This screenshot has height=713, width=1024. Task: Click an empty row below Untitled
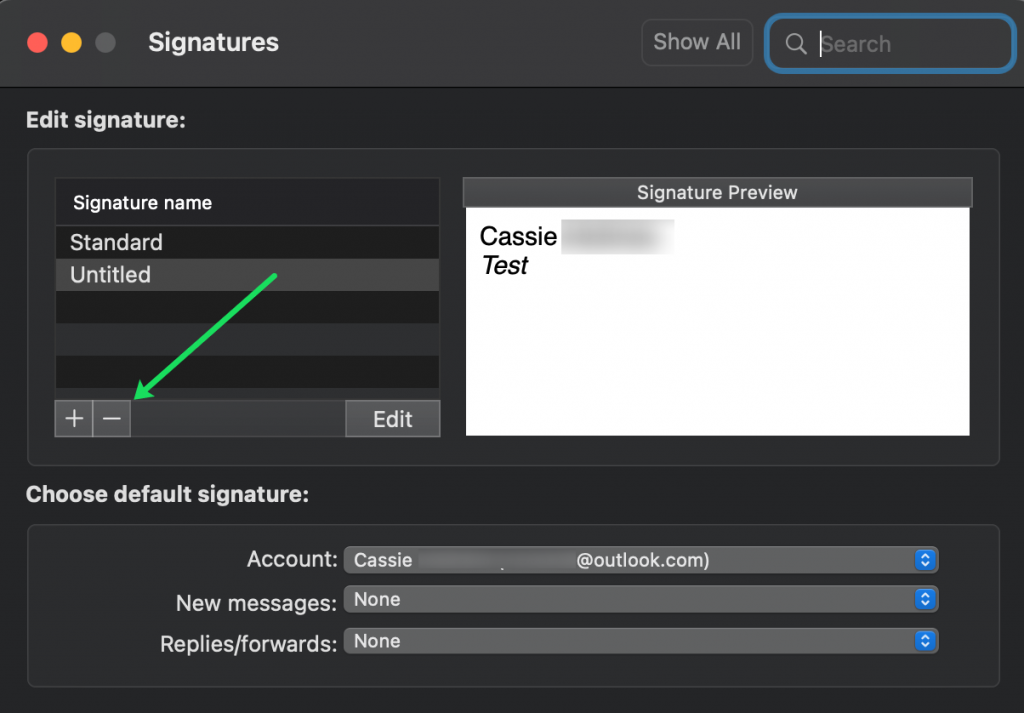click(x=247, y=307)
